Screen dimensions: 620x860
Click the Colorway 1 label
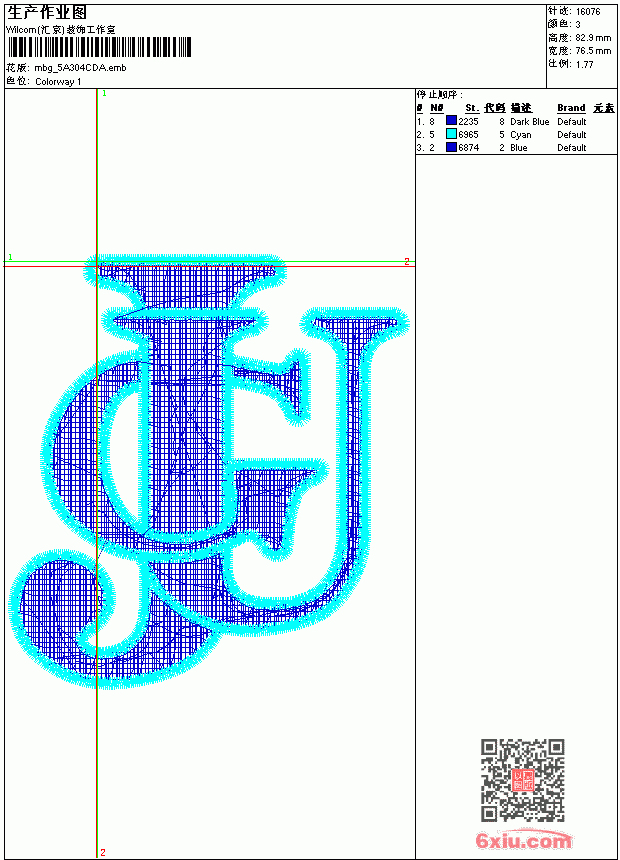[x=58, y=82]
